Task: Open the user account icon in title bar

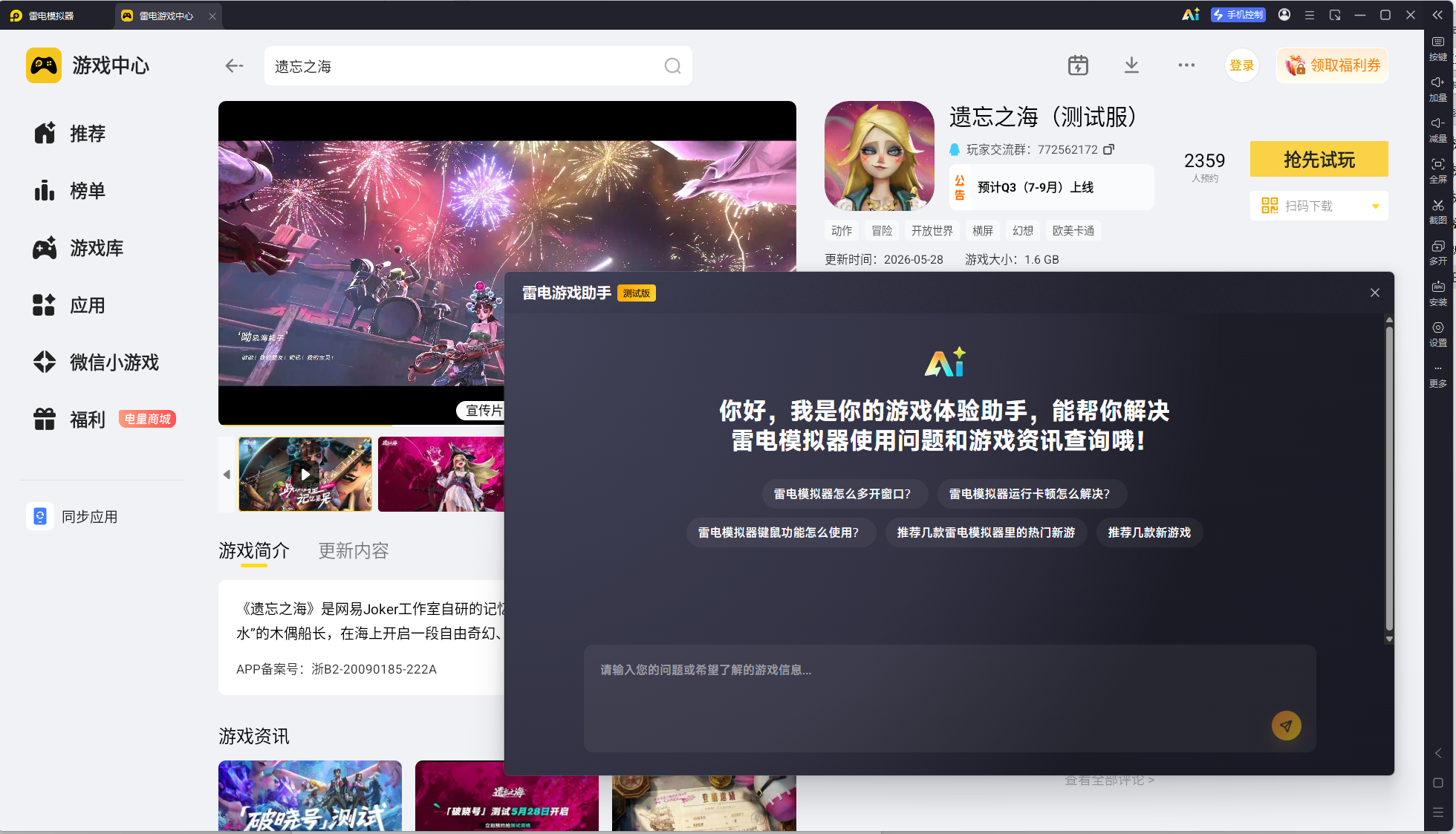Action: click(1284, 15)
